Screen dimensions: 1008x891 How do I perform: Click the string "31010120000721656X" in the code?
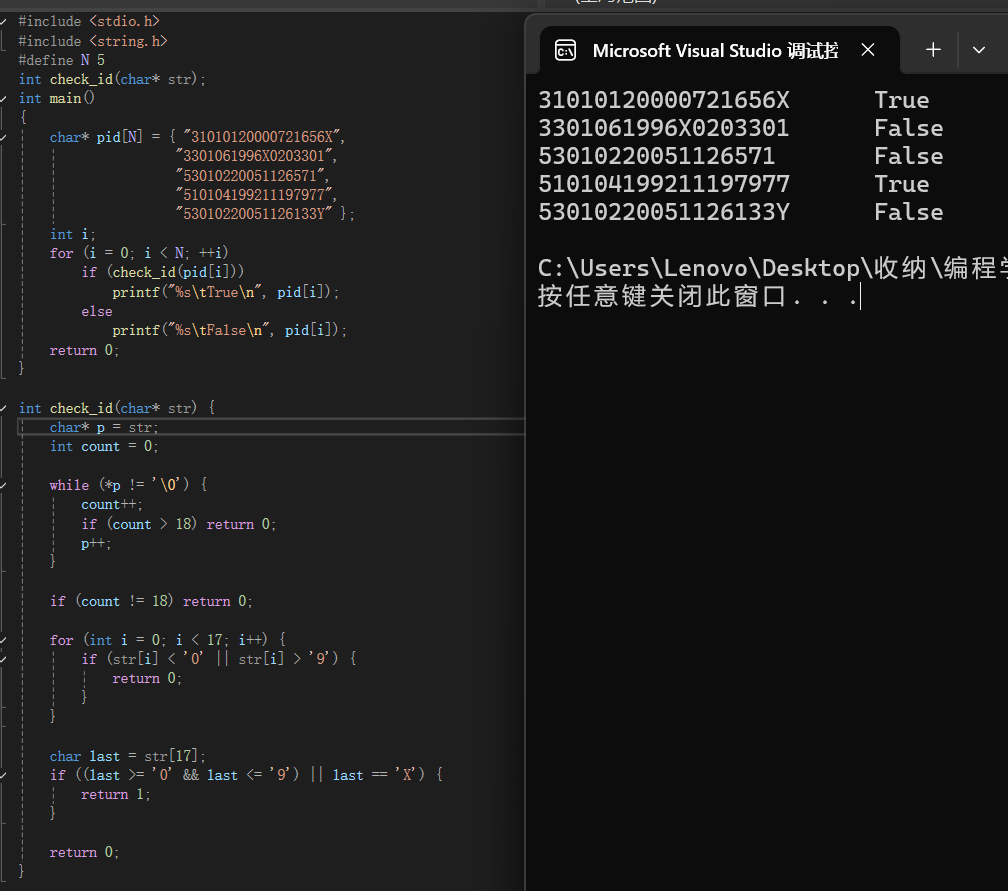(261, 137)
